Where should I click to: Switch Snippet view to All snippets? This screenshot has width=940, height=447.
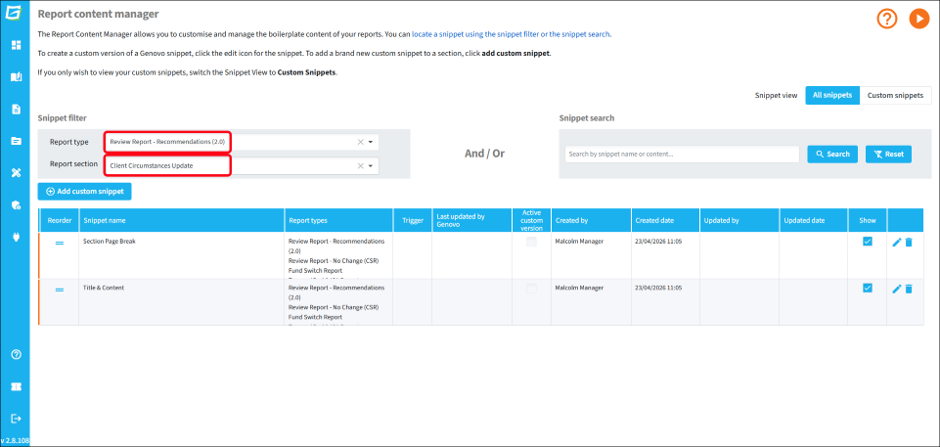(x=832, y=95)
